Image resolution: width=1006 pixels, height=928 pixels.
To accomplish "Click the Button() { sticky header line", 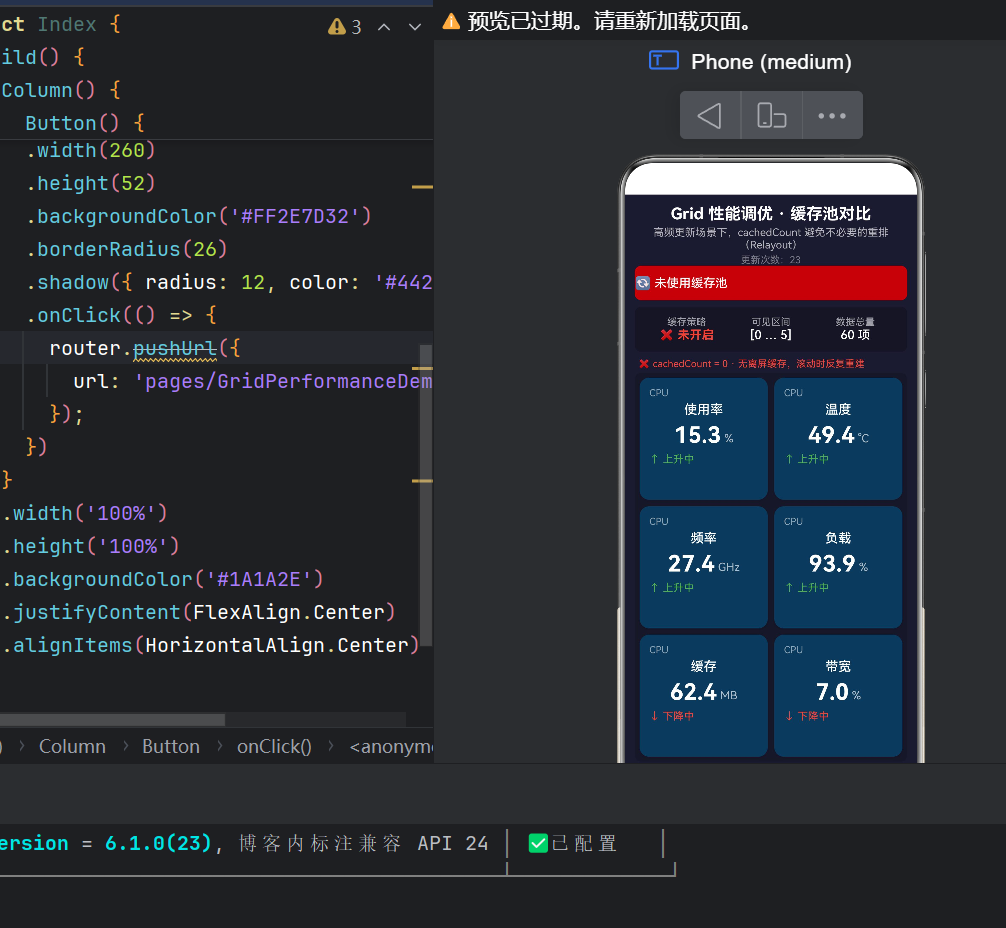I will click(x=85, y=123).
